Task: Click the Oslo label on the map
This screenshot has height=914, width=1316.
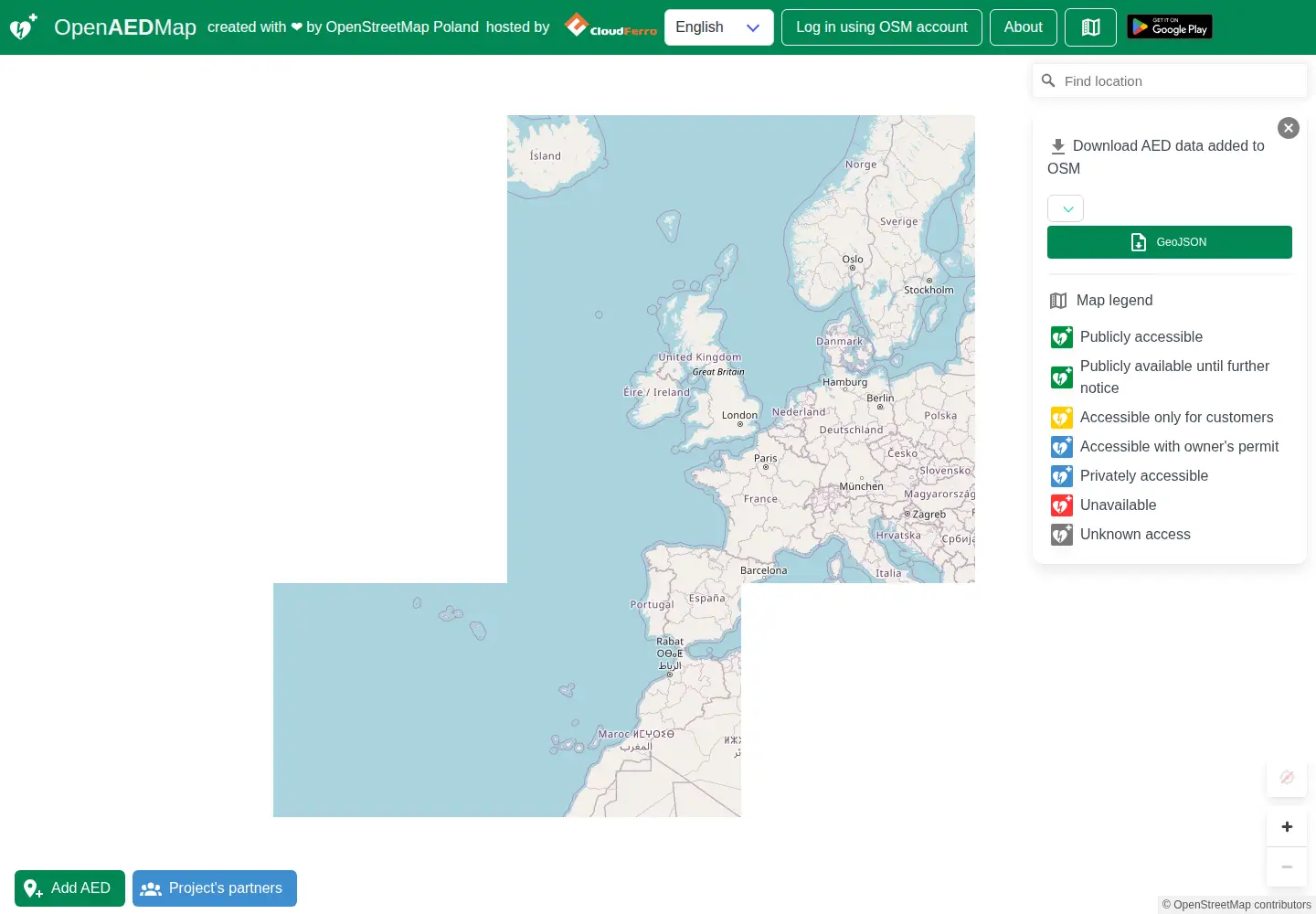Action: [x=853, y=260]
